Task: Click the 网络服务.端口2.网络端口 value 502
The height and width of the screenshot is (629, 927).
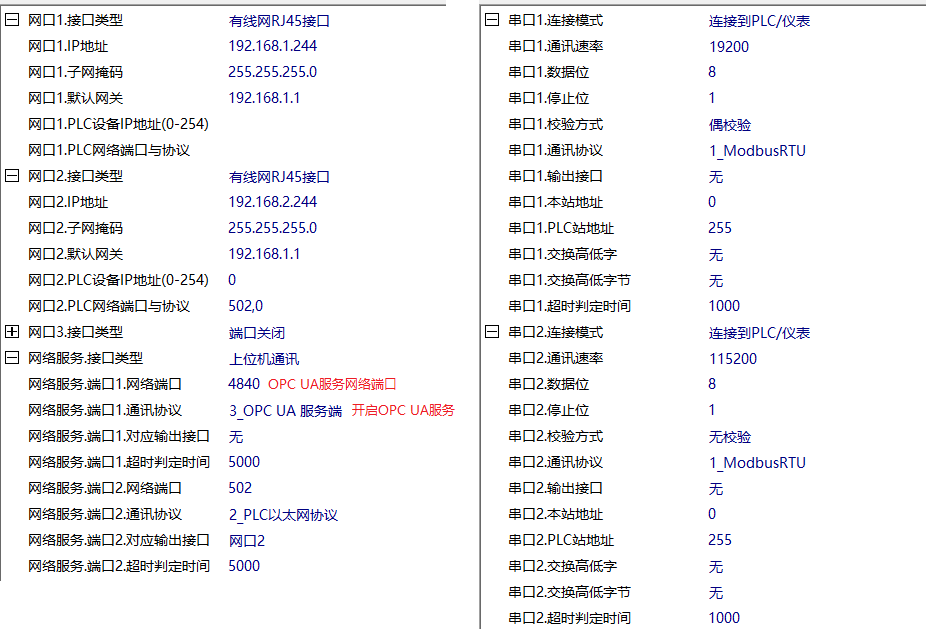Action: [240, 488]
